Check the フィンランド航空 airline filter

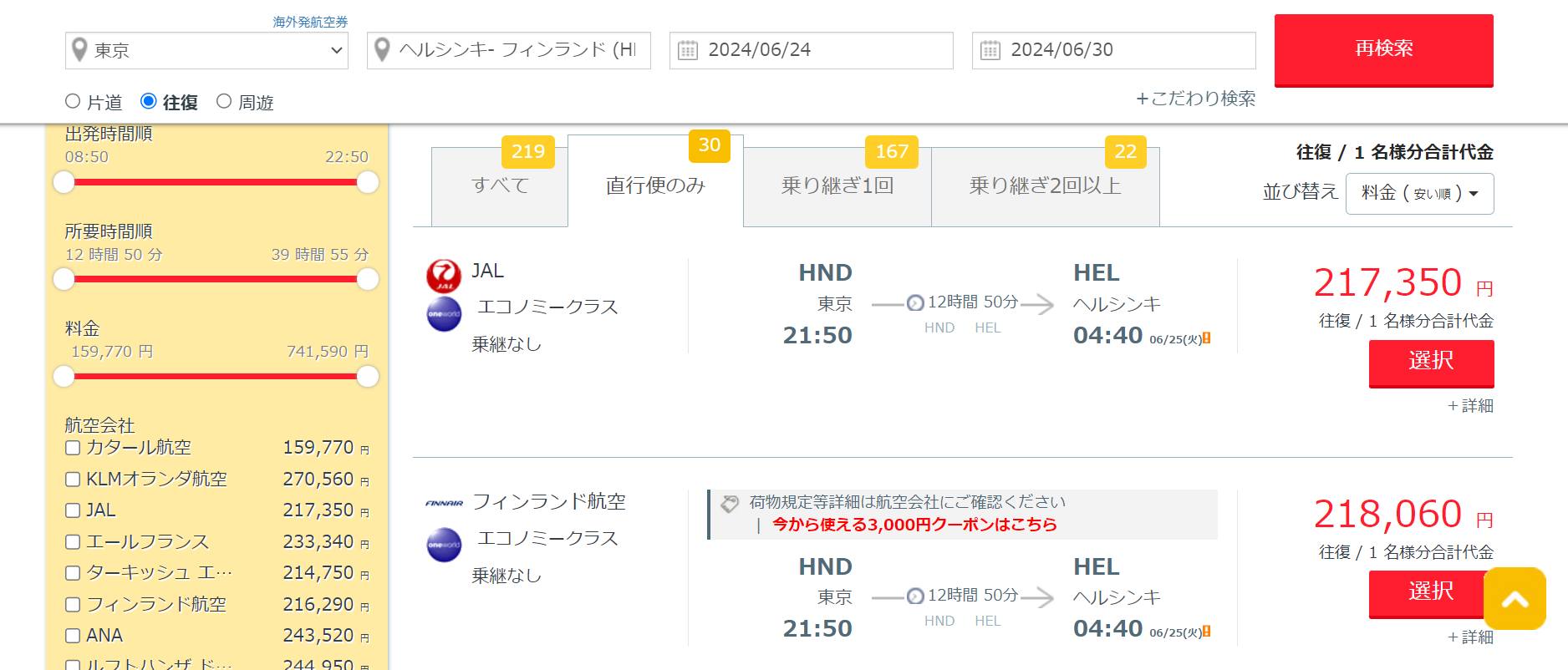coord(73,605)
